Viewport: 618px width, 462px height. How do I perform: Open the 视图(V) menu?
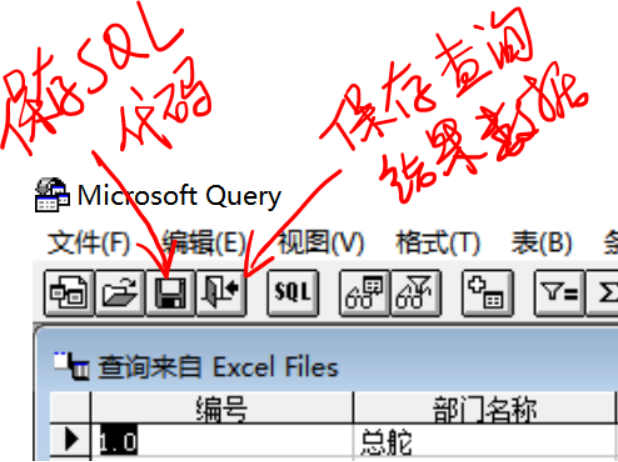click(x=320, y=243)
